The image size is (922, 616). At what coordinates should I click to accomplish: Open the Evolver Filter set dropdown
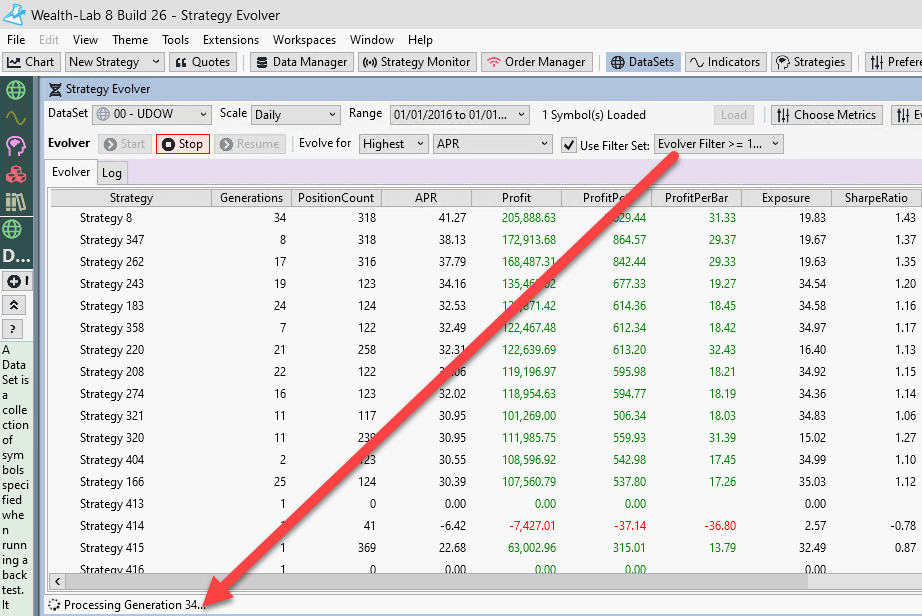(x=718, y=144)
